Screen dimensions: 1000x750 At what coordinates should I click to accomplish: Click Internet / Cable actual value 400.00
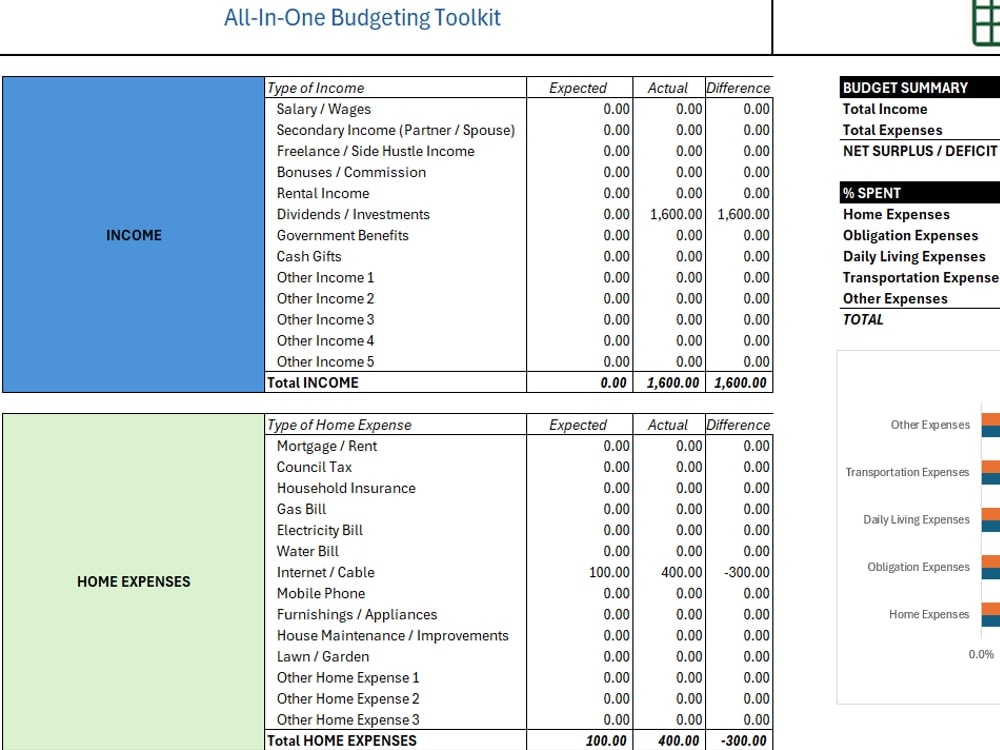click(x=682, y=572)
